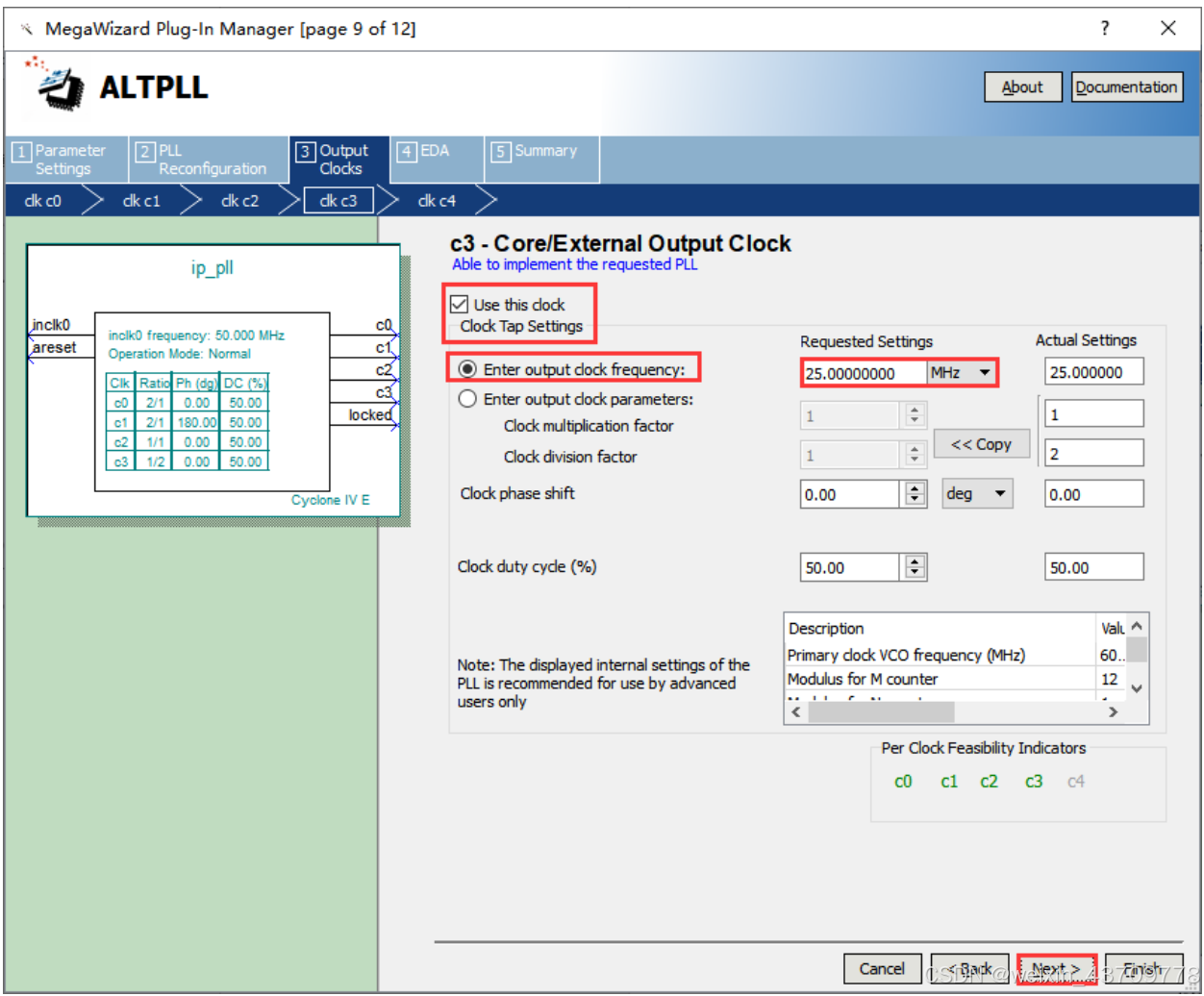Toggle the Use this clock checkbox

point(460,305)
